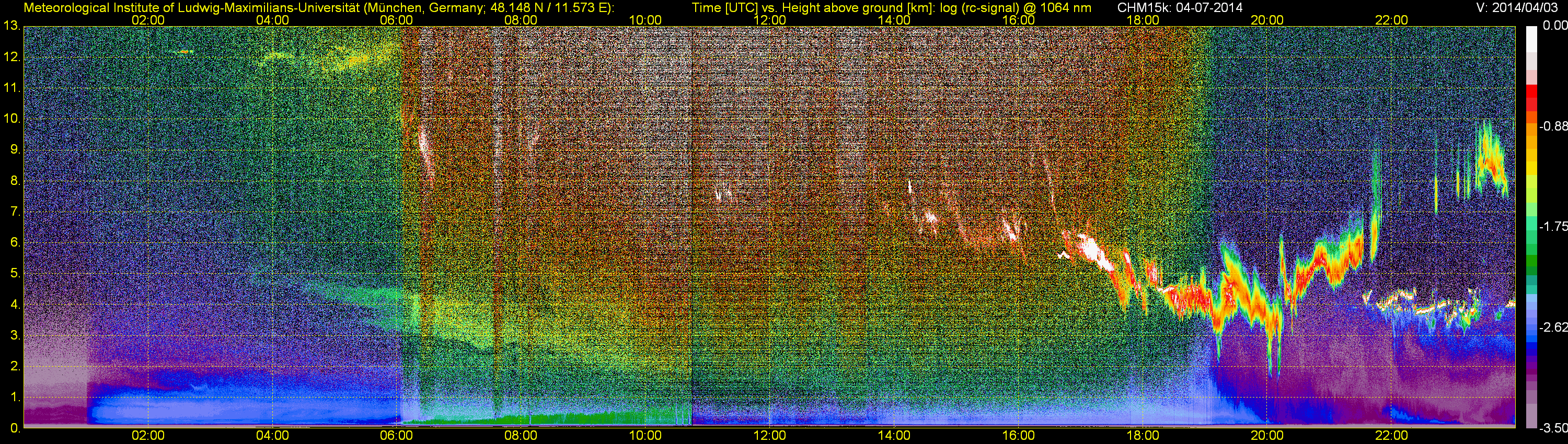Click the '-3.50' color scale value
The width and height of the screenshot is (1568, 444).
coord(1553,428)
